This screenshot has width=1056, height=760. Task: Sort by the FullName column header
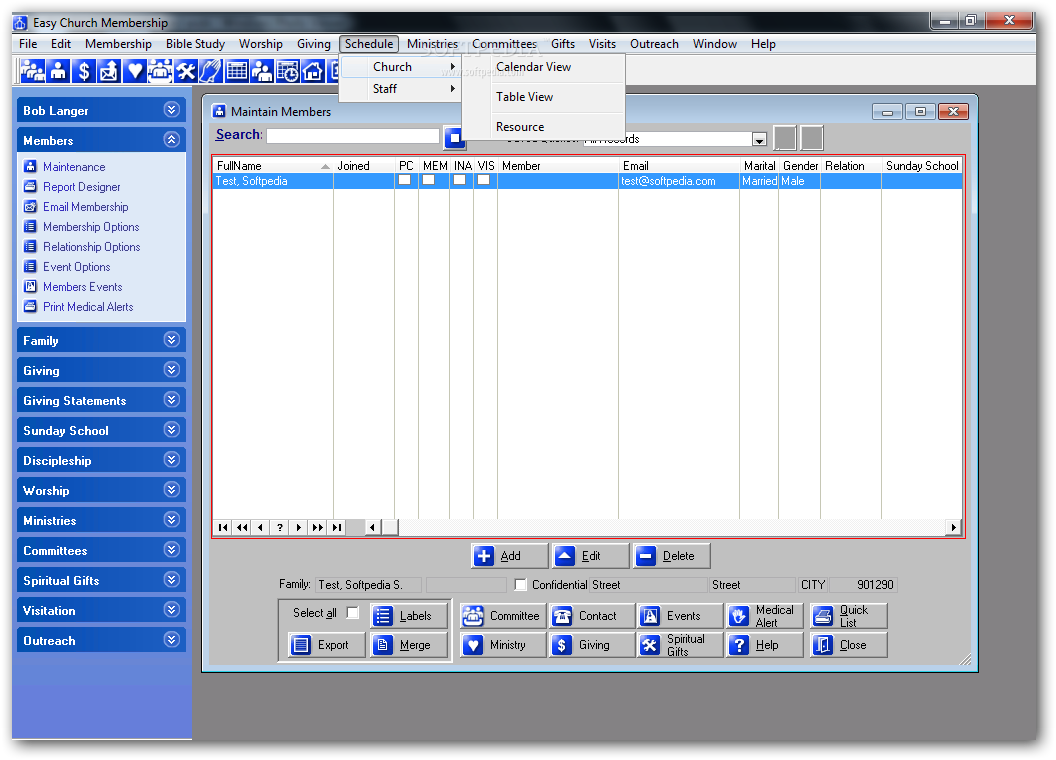coord(273,166)
